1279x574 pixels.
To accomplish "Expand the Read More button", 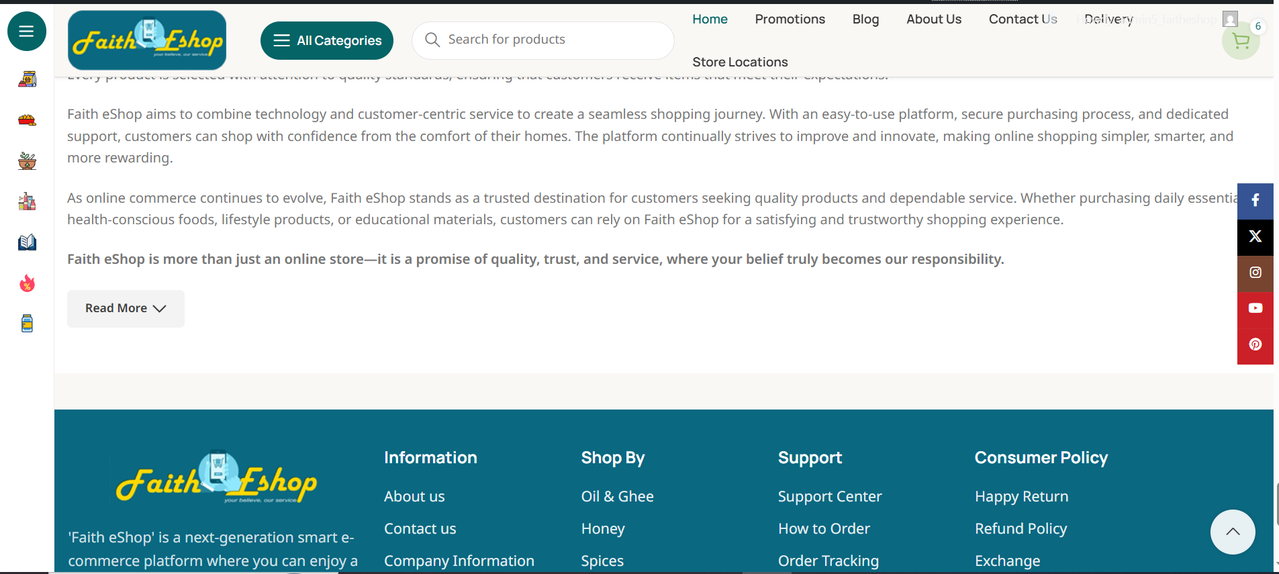I will point(126,308).
